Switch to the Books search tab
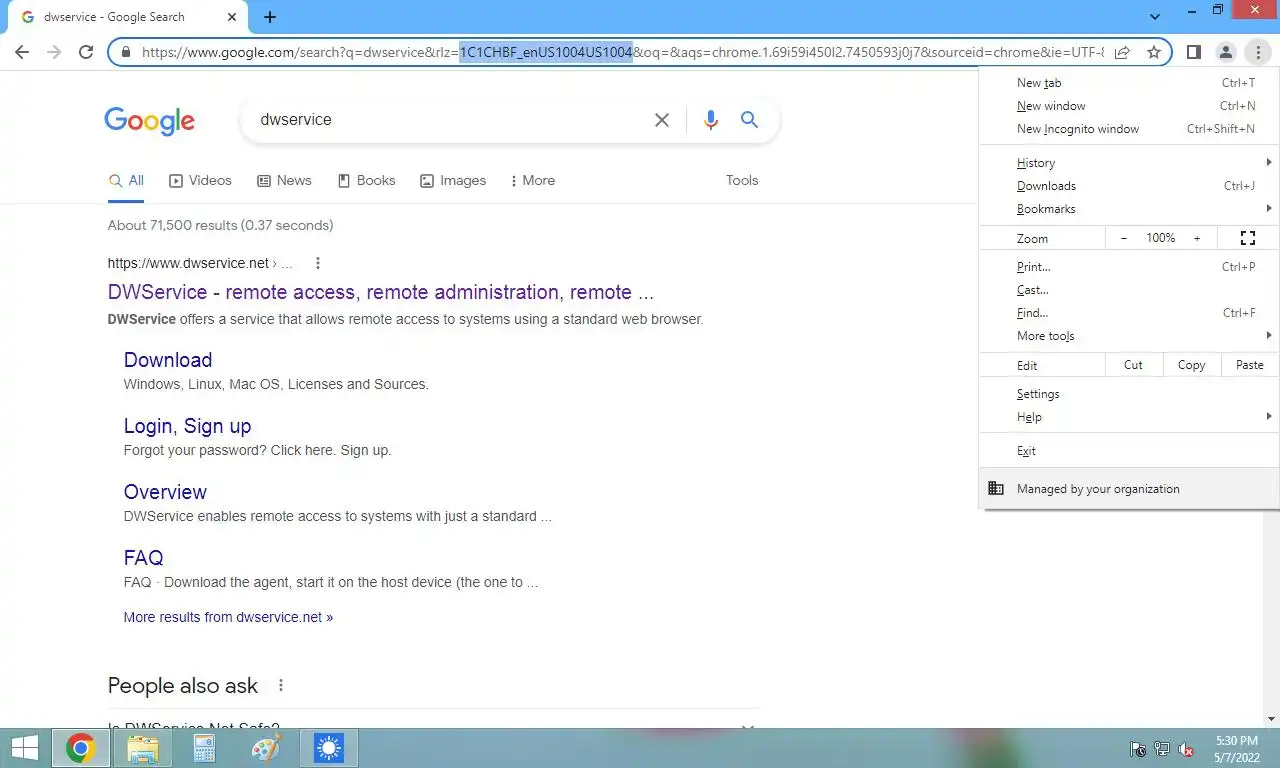The height and width of the screenshot is (768, 1280). click(x=366, y=181)
